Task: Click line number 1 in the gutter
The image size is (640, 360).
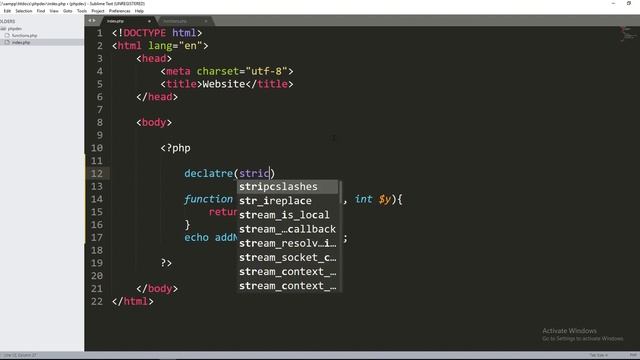Action: (x=100, y=33)
